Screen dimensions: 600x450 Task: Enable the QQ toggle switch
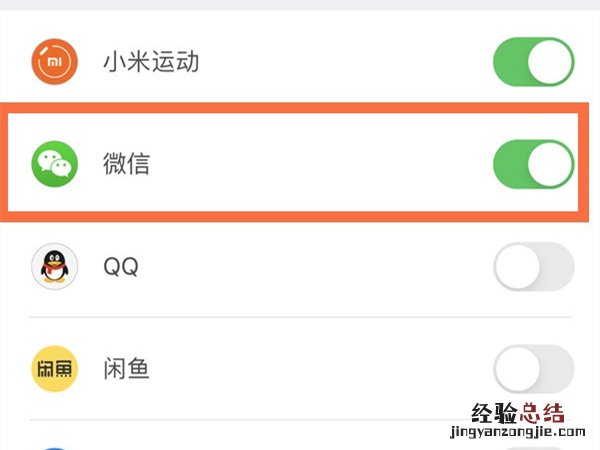533,267
